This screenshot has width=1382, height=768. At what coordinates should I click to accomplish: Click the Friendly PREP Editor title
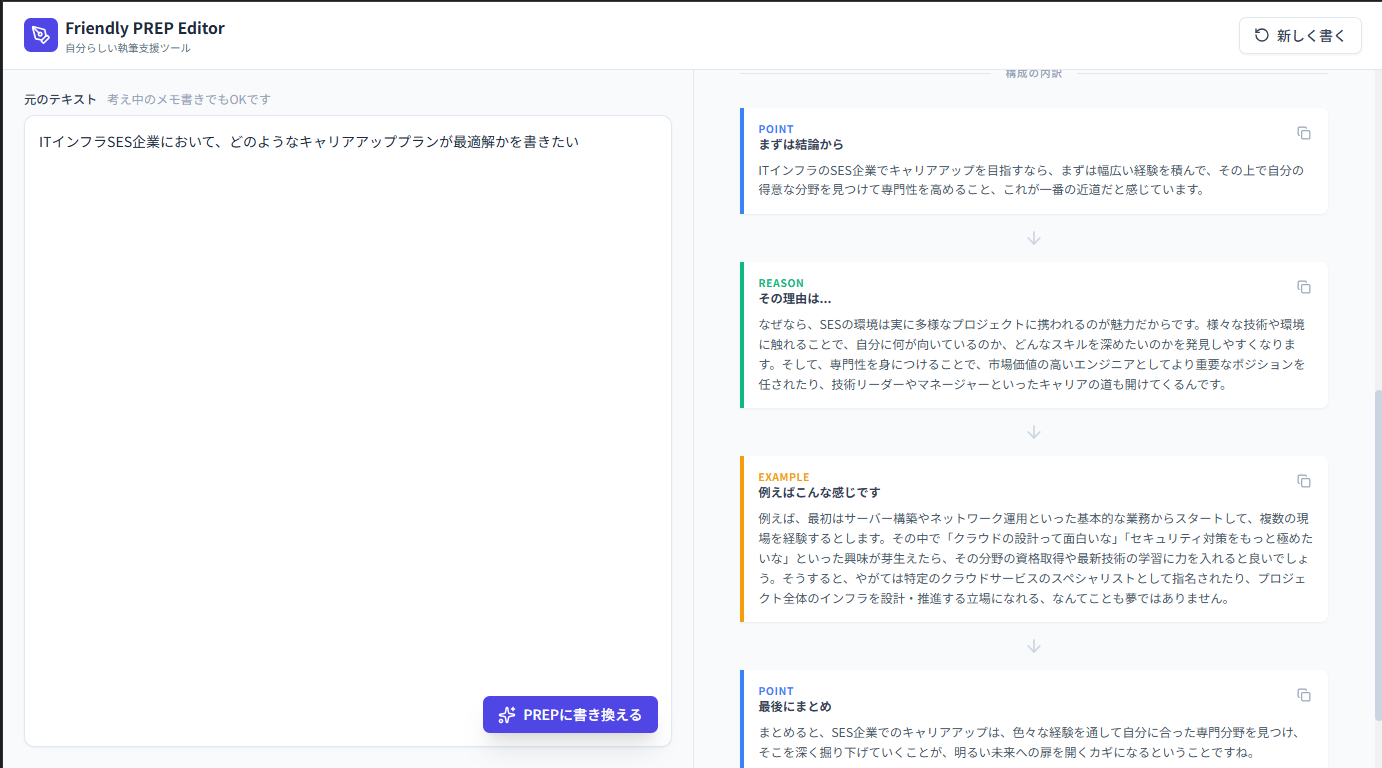coord(145,28)
